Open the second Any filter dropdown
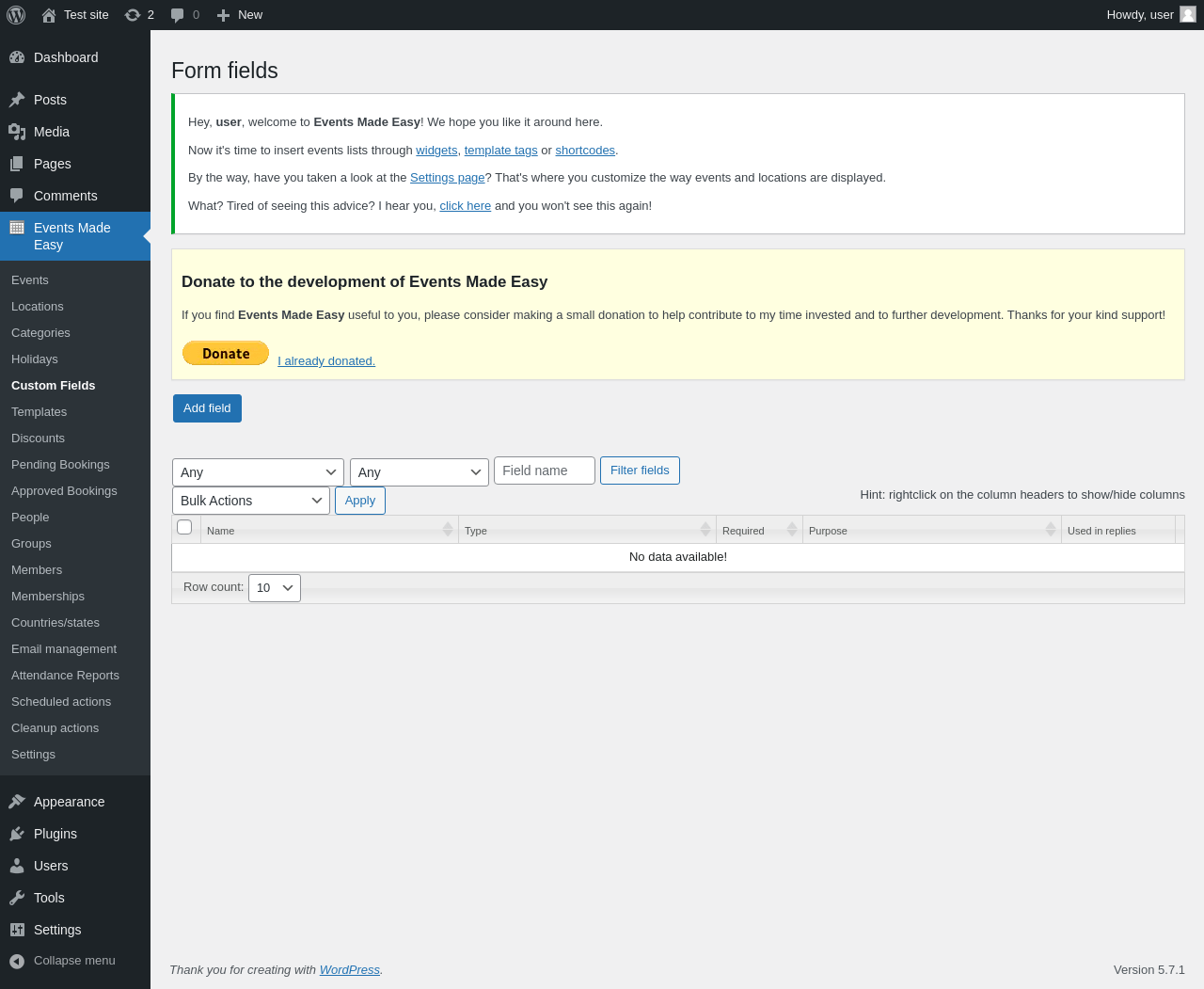The width and height of the screenshot is (1204, 989). pyautogui.click(x=420, y=472)
